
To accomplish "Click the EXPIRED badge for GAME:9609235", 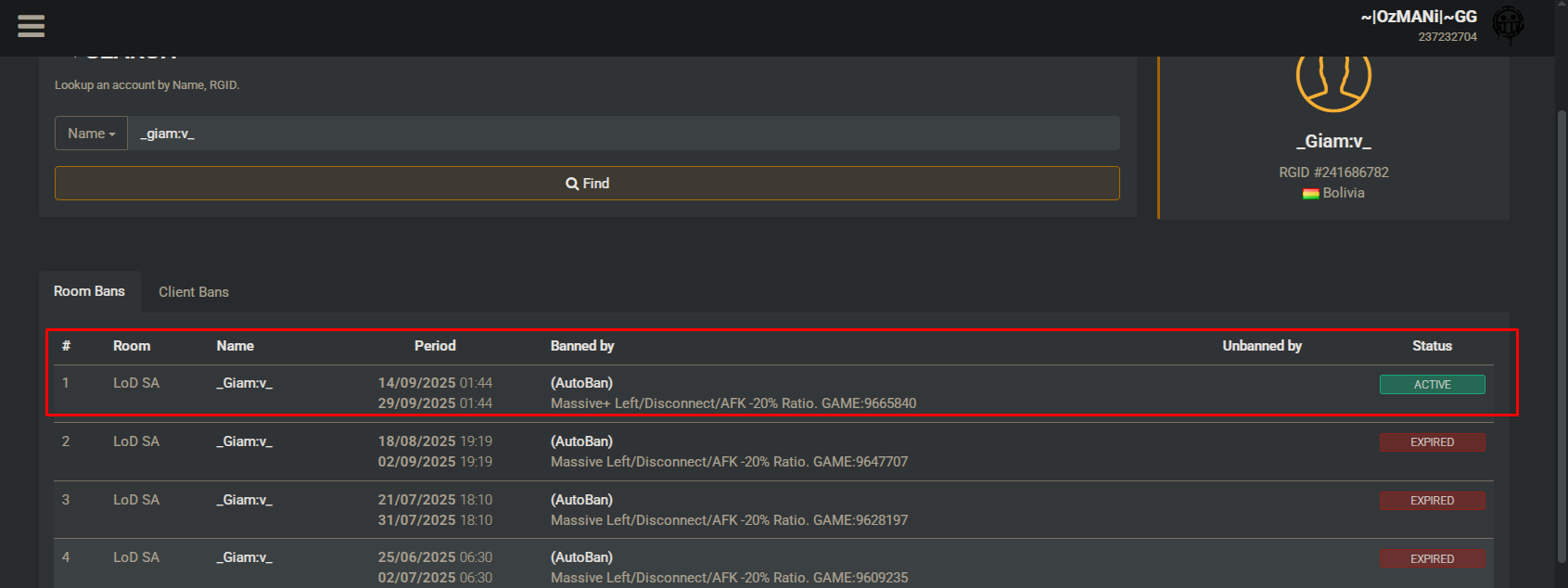I will point(1432,558).
